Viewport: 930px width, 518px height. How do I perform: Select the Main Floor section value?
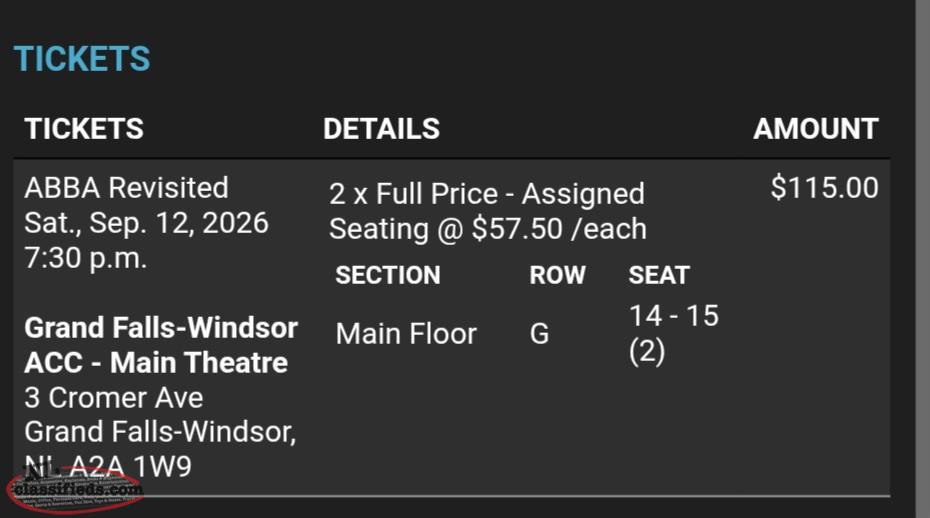tap(406, 333)
